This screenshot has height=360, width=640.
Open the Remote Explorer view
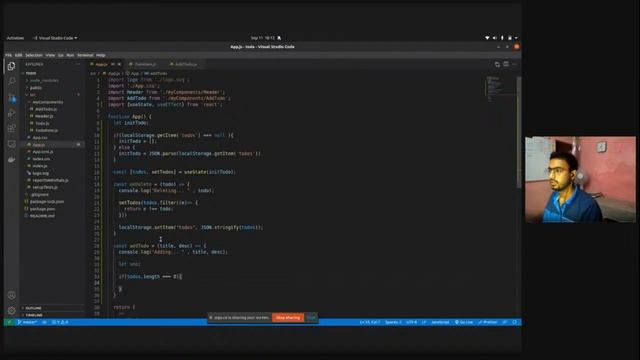tap(11, 144)
